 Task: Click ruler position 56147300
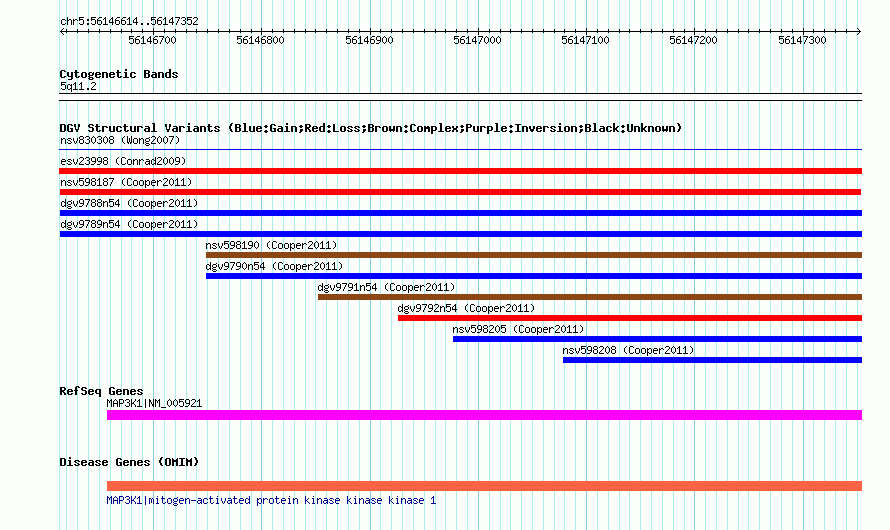coord(803,40)
